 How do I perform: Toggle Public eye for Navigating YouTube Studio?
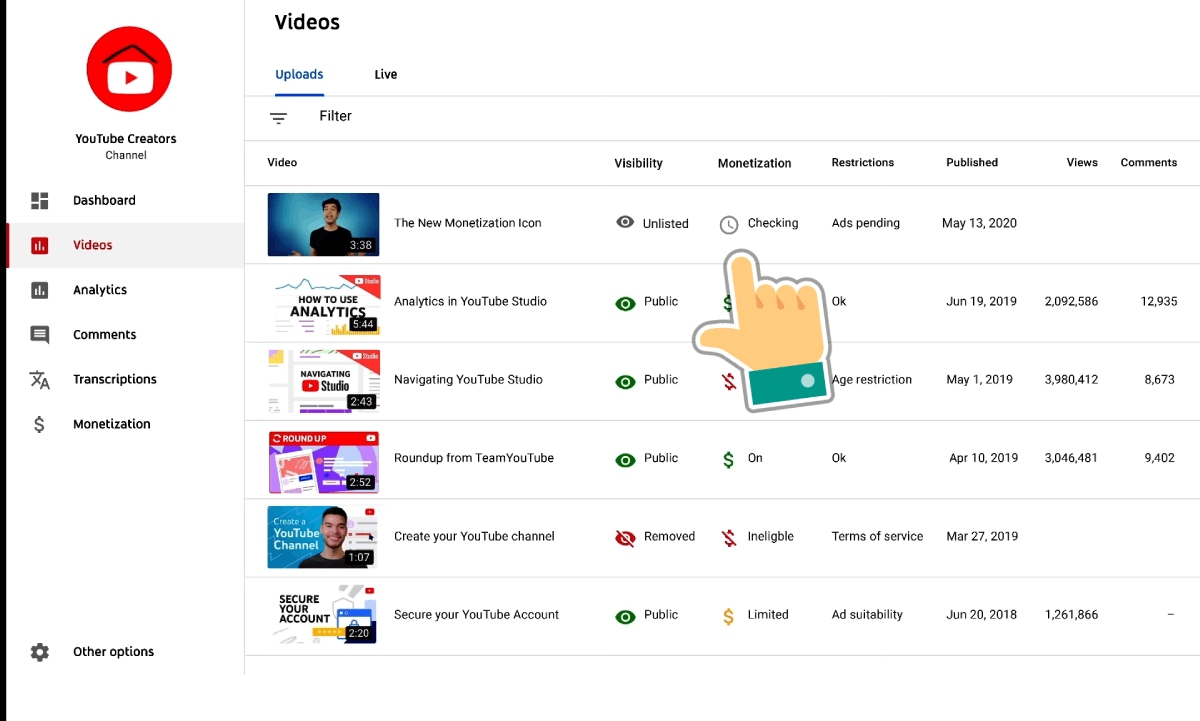[x=626, y=381]
